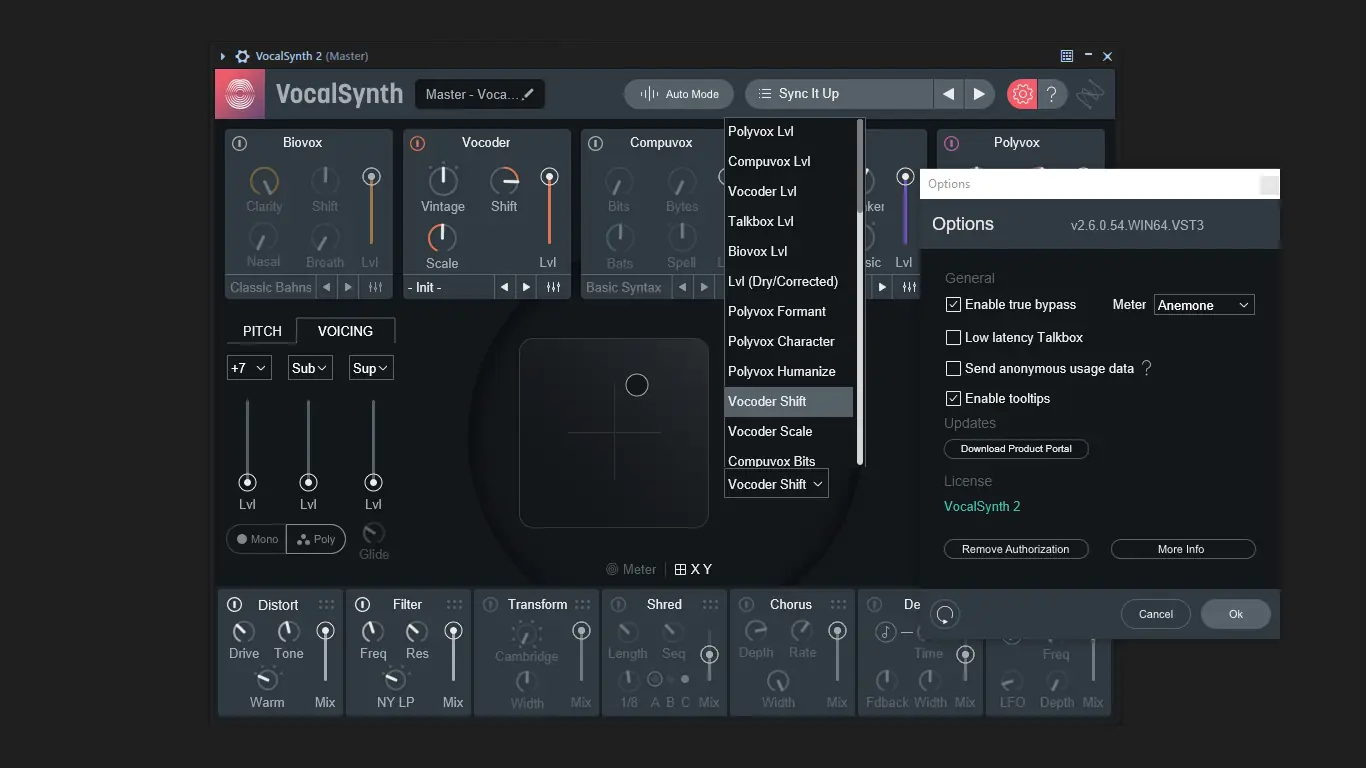The image size is (1366, 768).
Task: Open the VocalSynth 2 license link
Action: tap(982, 506)
